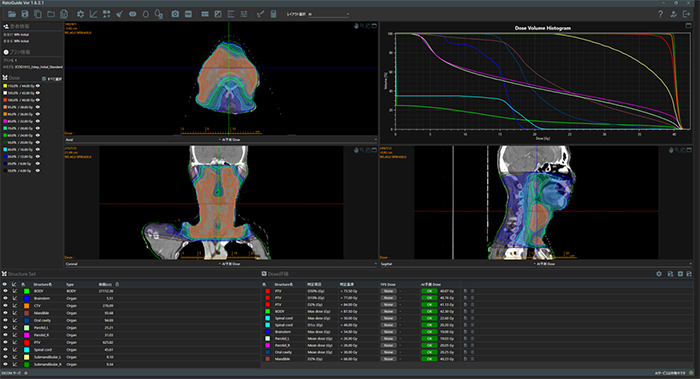Save with the floppy disk icon
Viewport: 700px width, 379px height.
click(x=25, y=14)
